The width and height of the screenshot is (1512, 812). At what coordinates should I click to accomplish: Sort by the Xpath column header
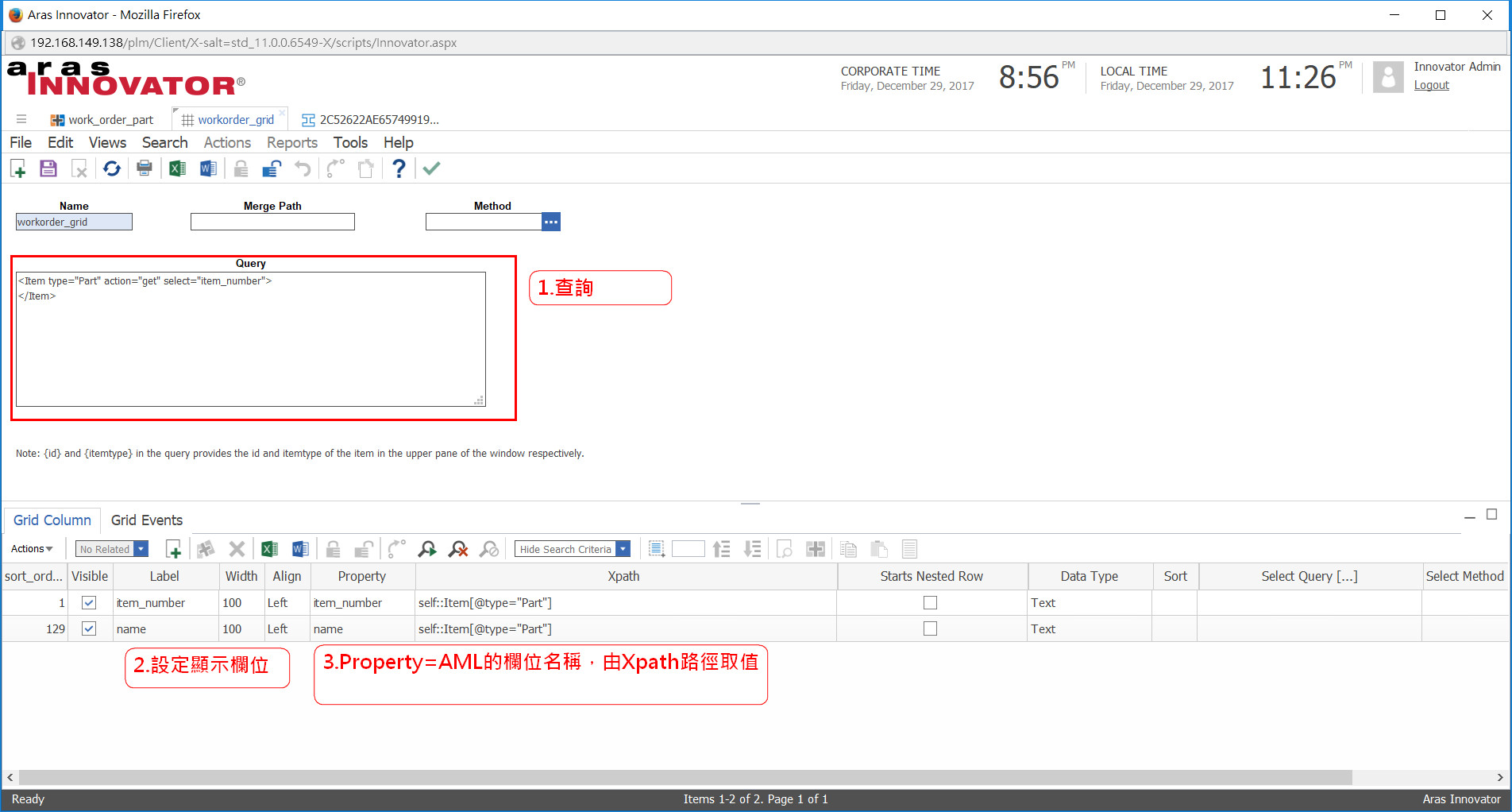(x=624, y=577)
